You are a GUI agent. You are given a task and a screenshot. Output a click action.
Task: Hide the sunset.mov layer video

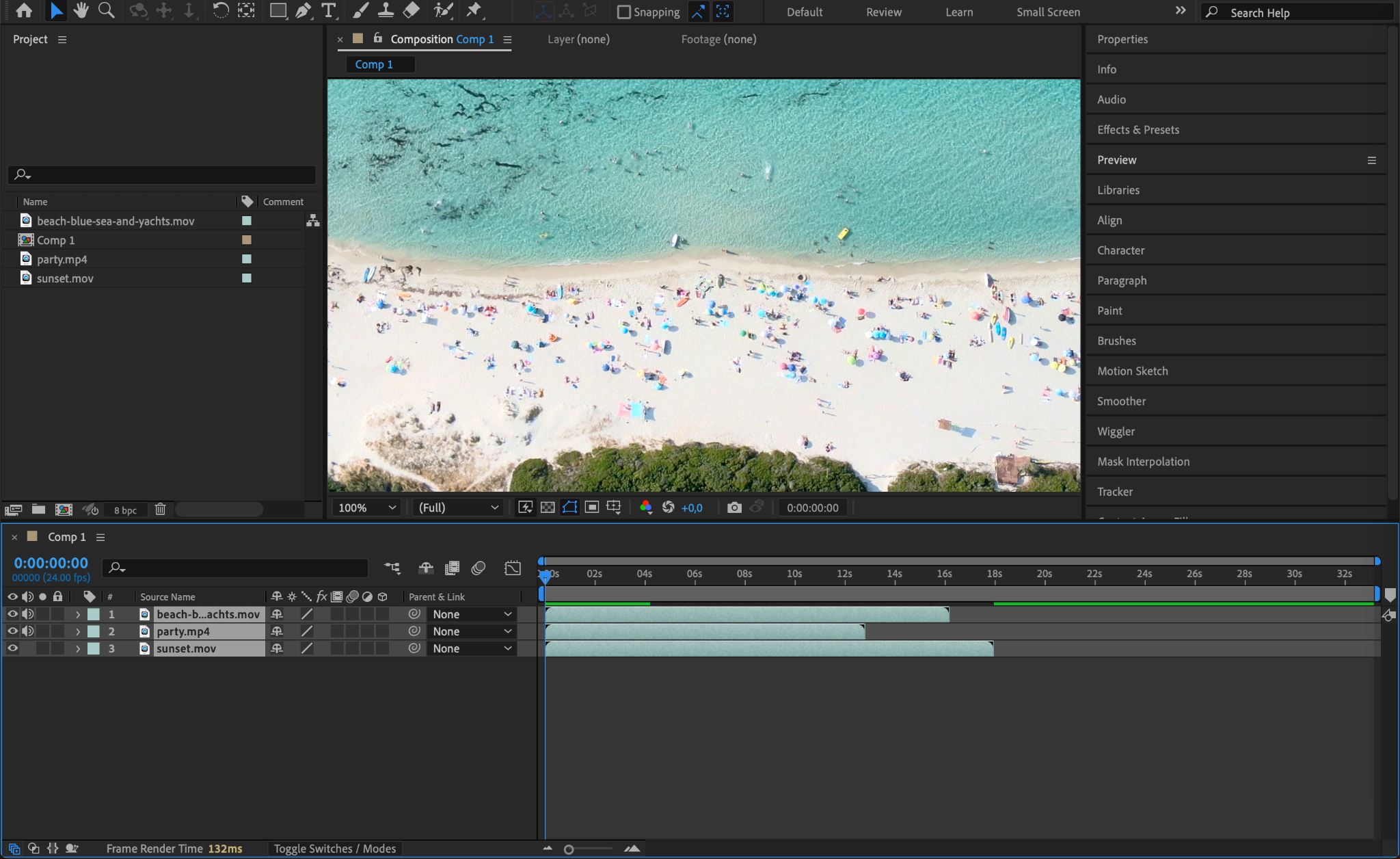[x=12, y=648]
